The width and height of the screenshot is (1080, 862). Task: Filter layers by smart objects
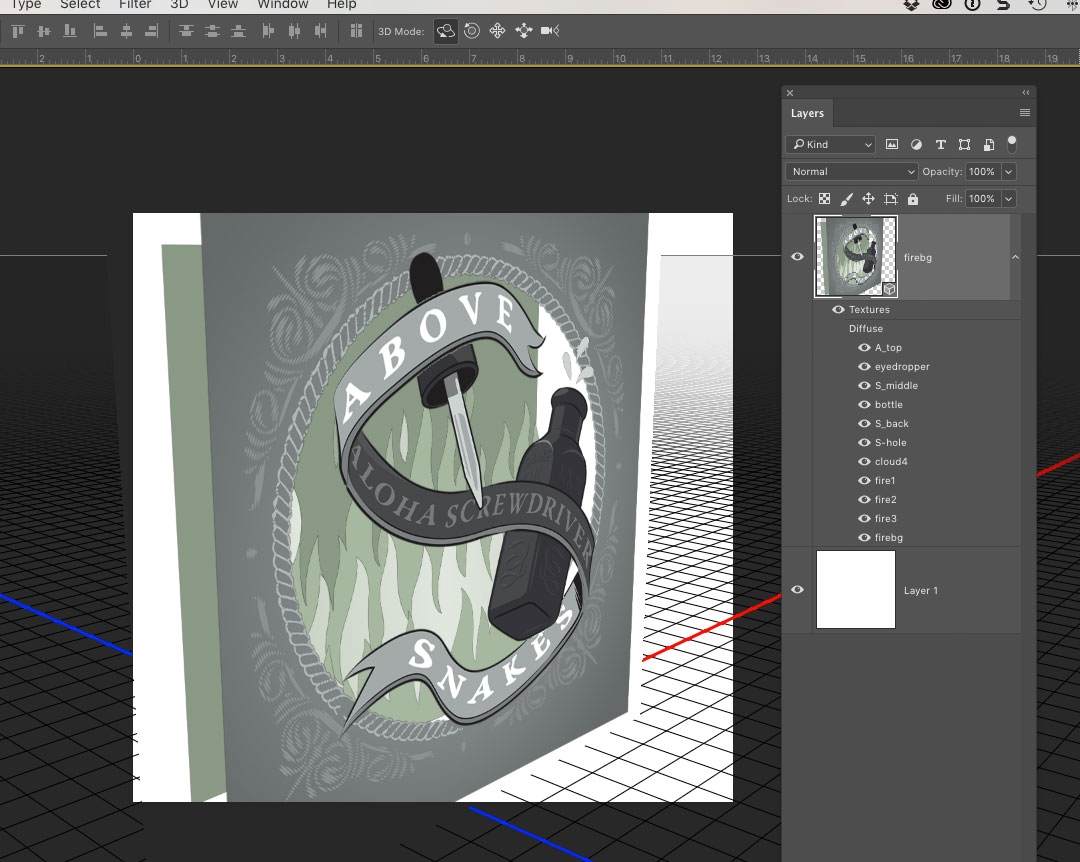[988, 145]
